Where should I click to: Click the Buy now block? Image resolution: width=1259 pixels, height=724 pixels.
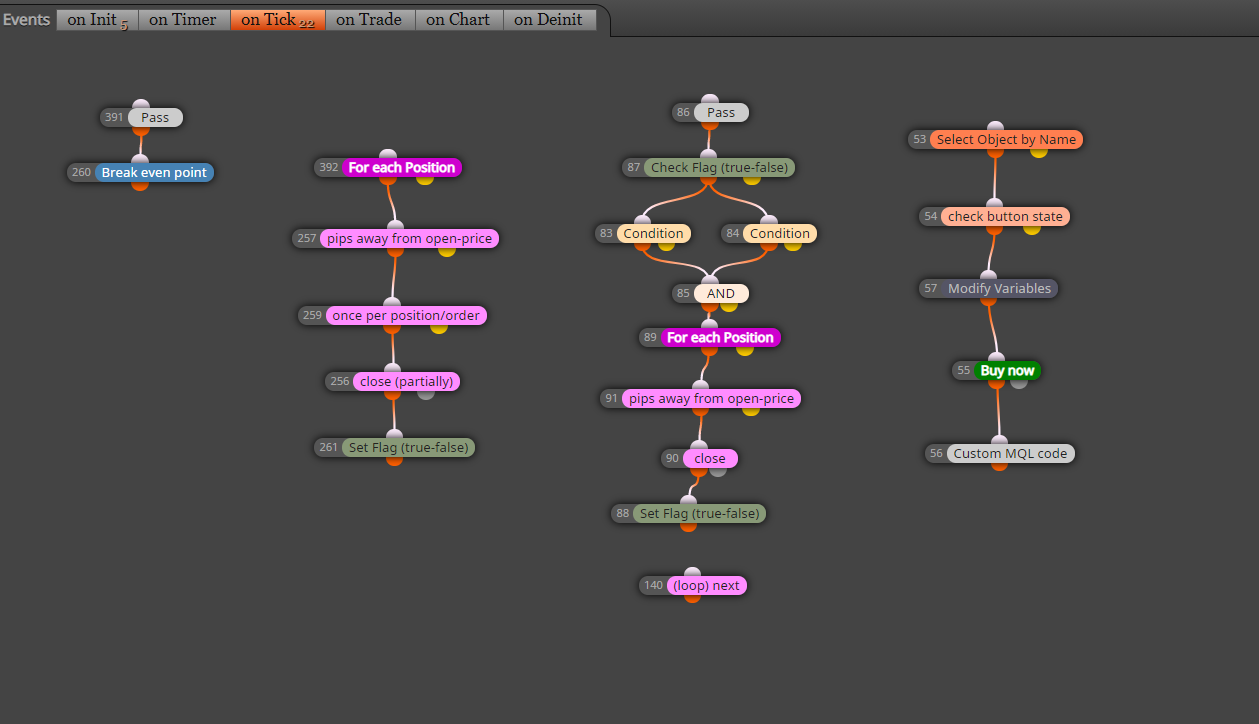pyautogui.click(x=1007, y=370)
